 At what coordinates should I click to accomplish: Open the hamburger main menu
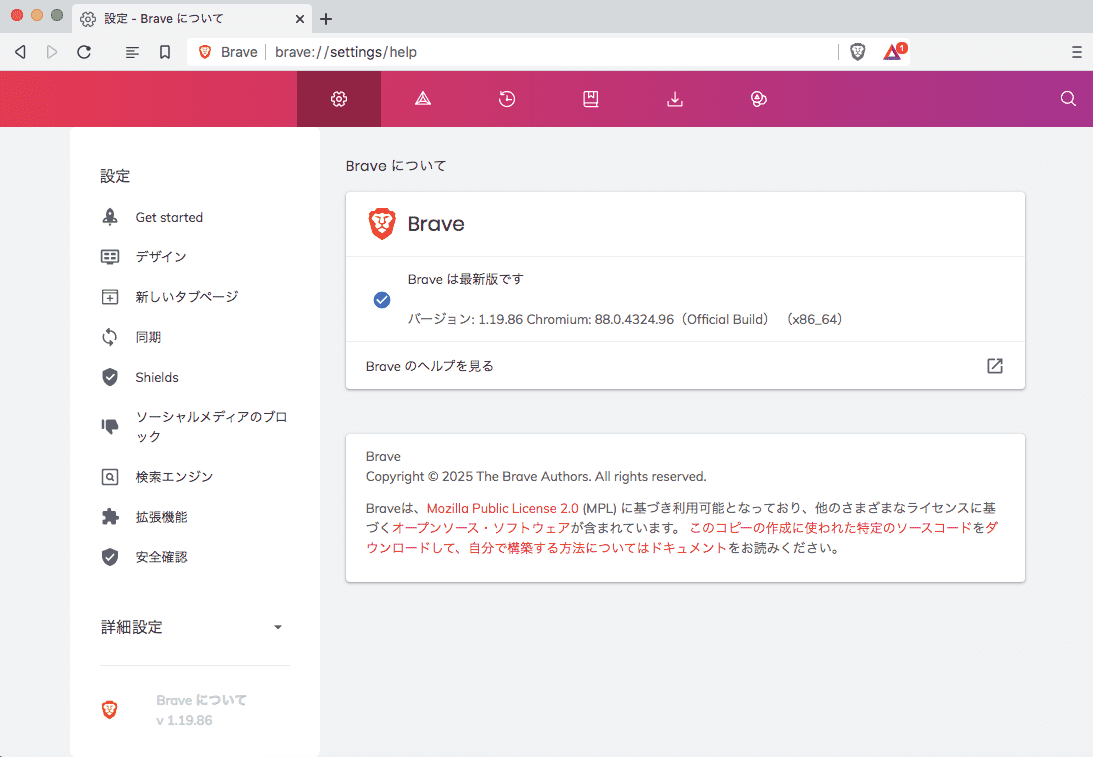coord(1076,52)
